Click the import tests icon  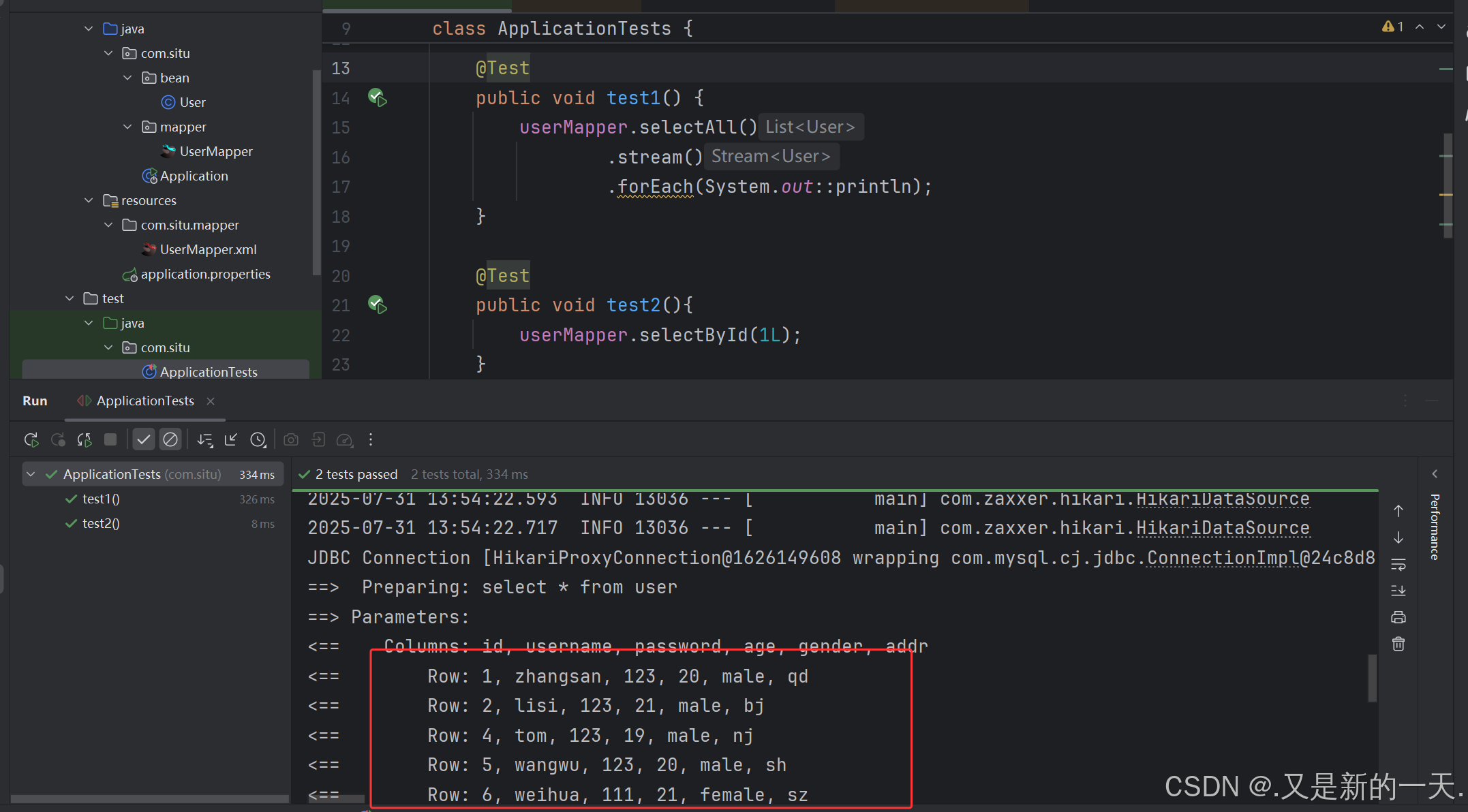click(x=318, y=440)
